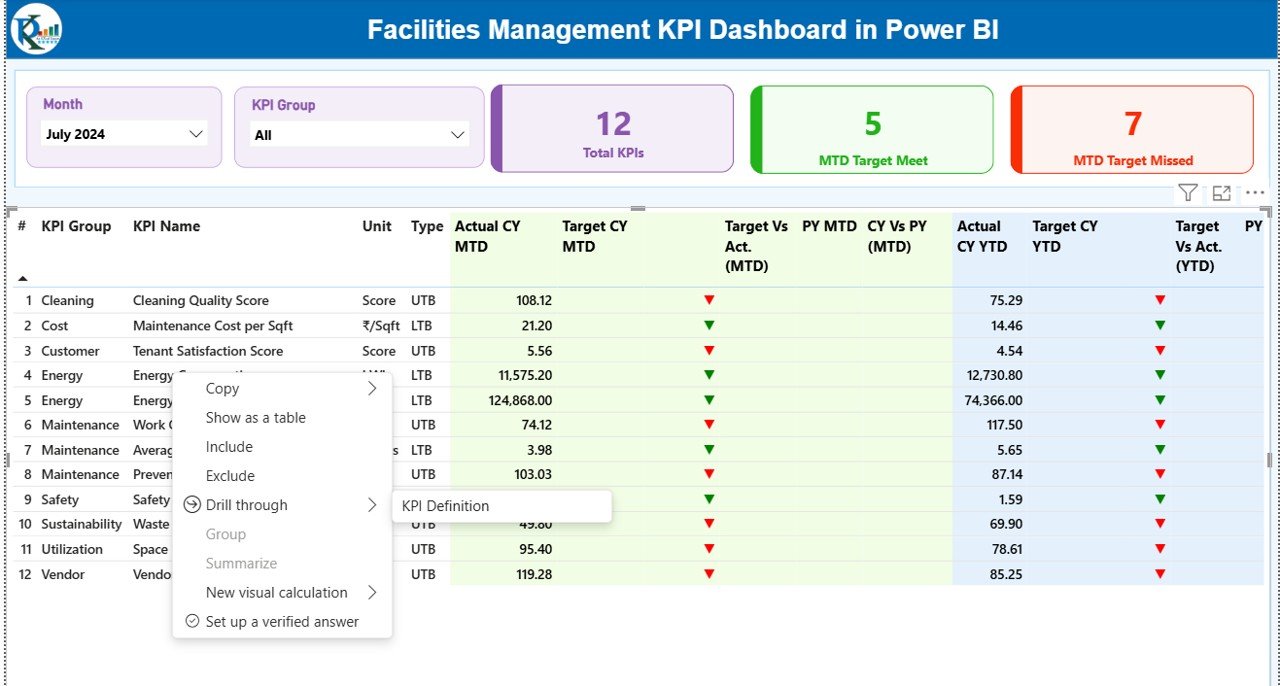The image size is (1280, 686).
Task: Click the MTD Target Missed card
Action: pyautogui.click(x=1132, y=130)
